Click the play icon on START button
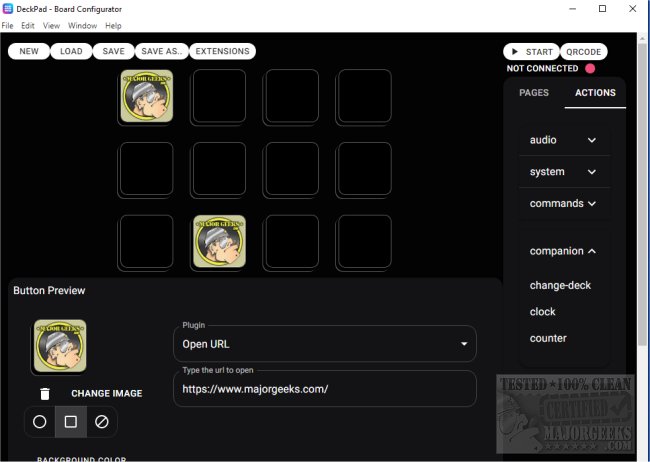The height and width of the screenshot is (462, 650). (515, 51)
